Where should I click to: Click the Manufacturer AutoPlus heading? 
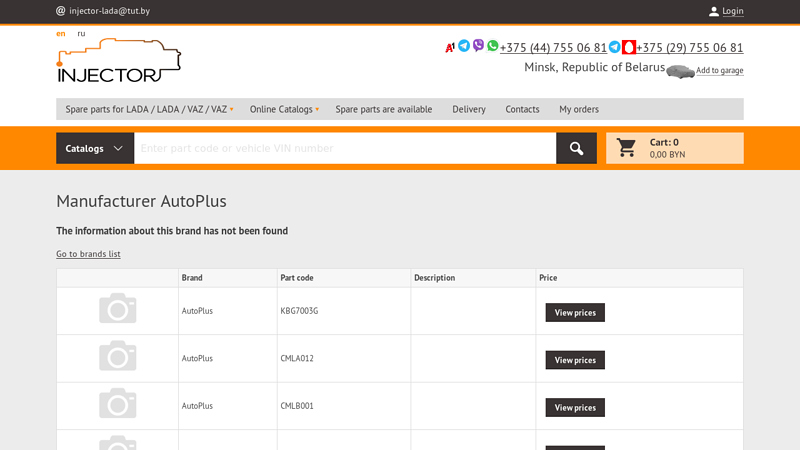coord(141,201)
